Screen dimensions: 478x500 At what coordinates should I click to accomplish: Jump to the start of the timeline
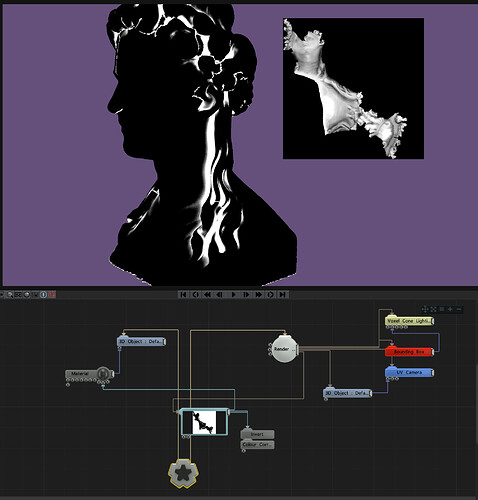183,295
